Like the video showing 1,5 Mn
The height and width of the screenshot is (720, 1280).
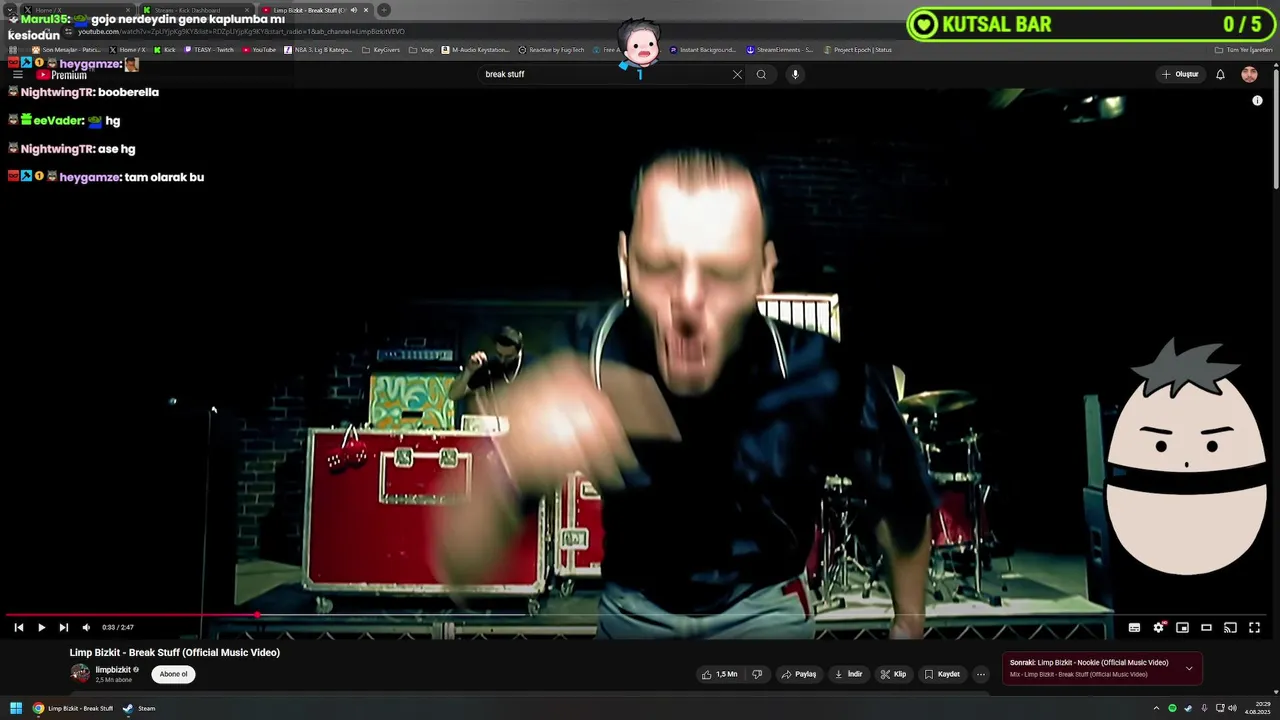pos(720,674)
